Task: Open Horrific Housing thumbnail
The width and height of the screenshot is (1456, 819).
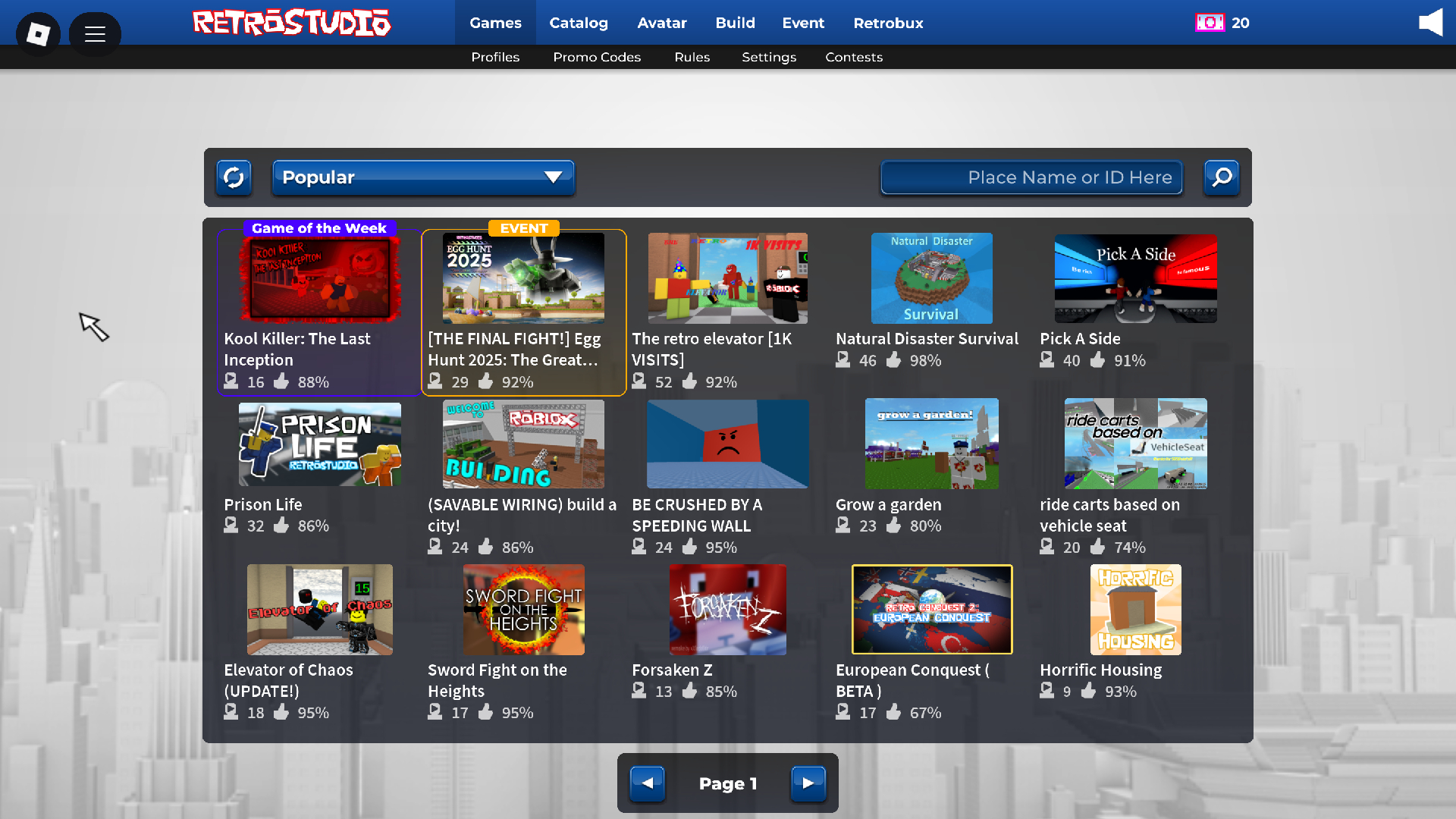Action: coord(1136,610)
